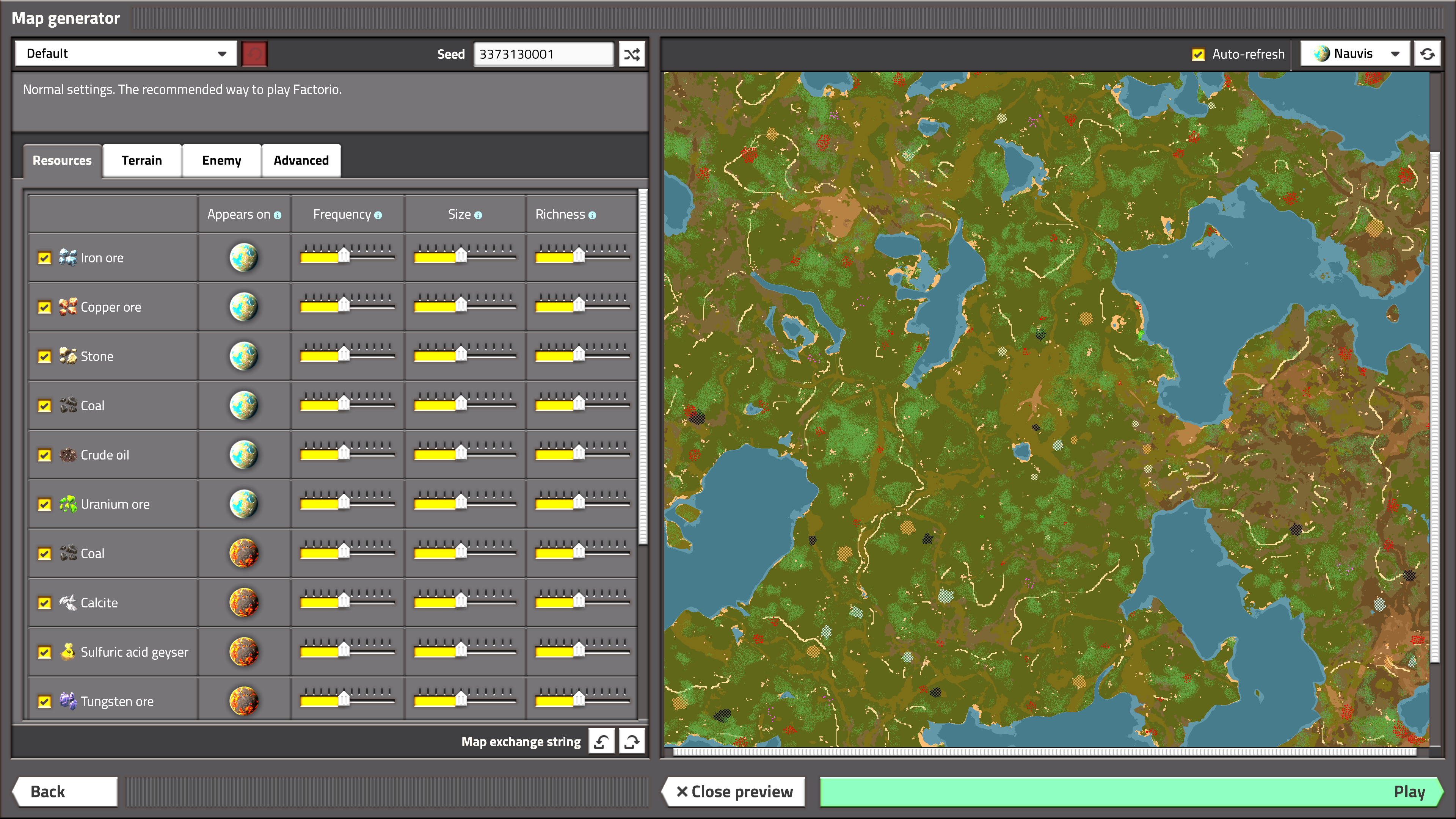Toggle Calcite checkbox

tap(44, 603)
